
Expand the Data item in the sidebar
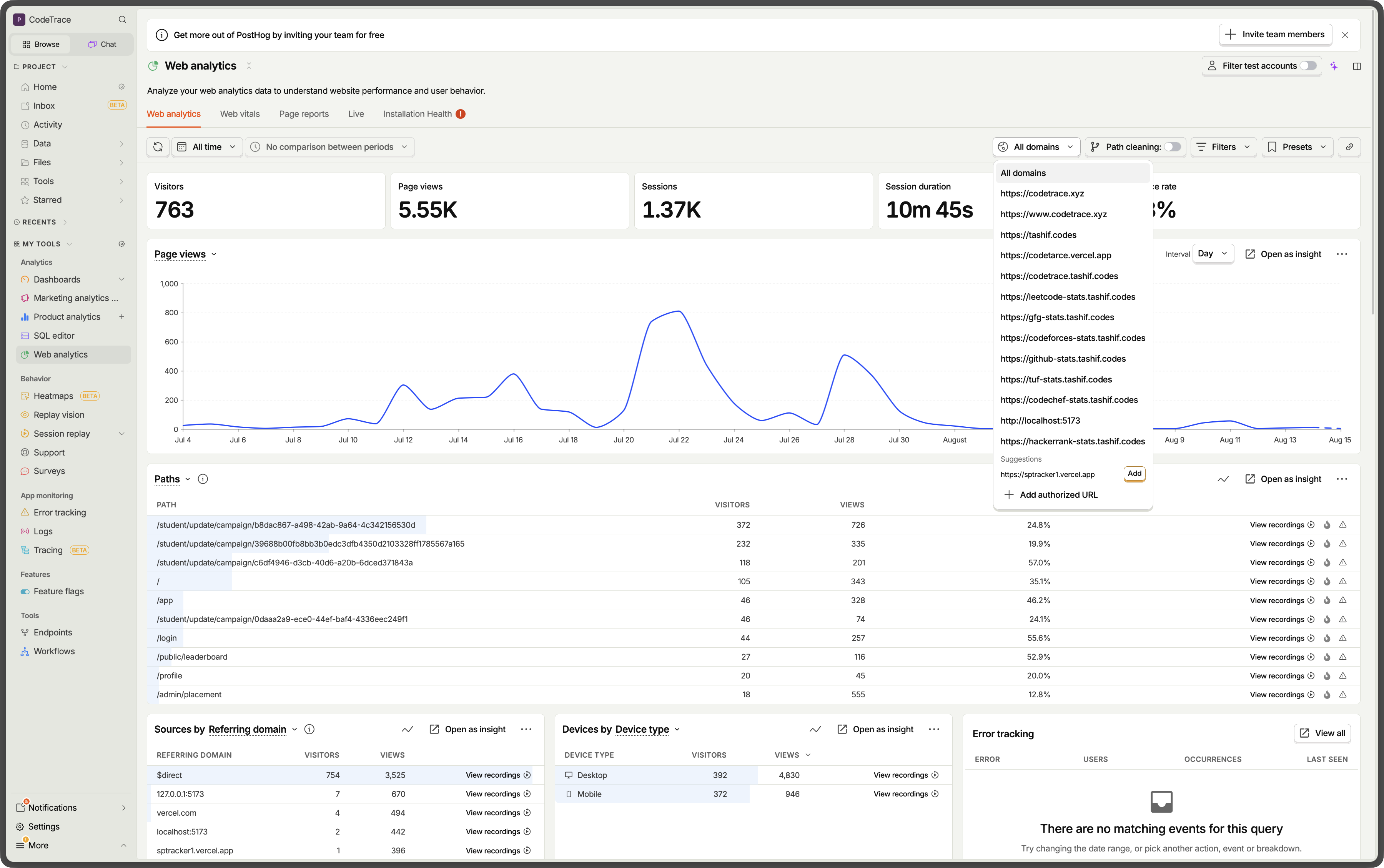tap(73, 143)
